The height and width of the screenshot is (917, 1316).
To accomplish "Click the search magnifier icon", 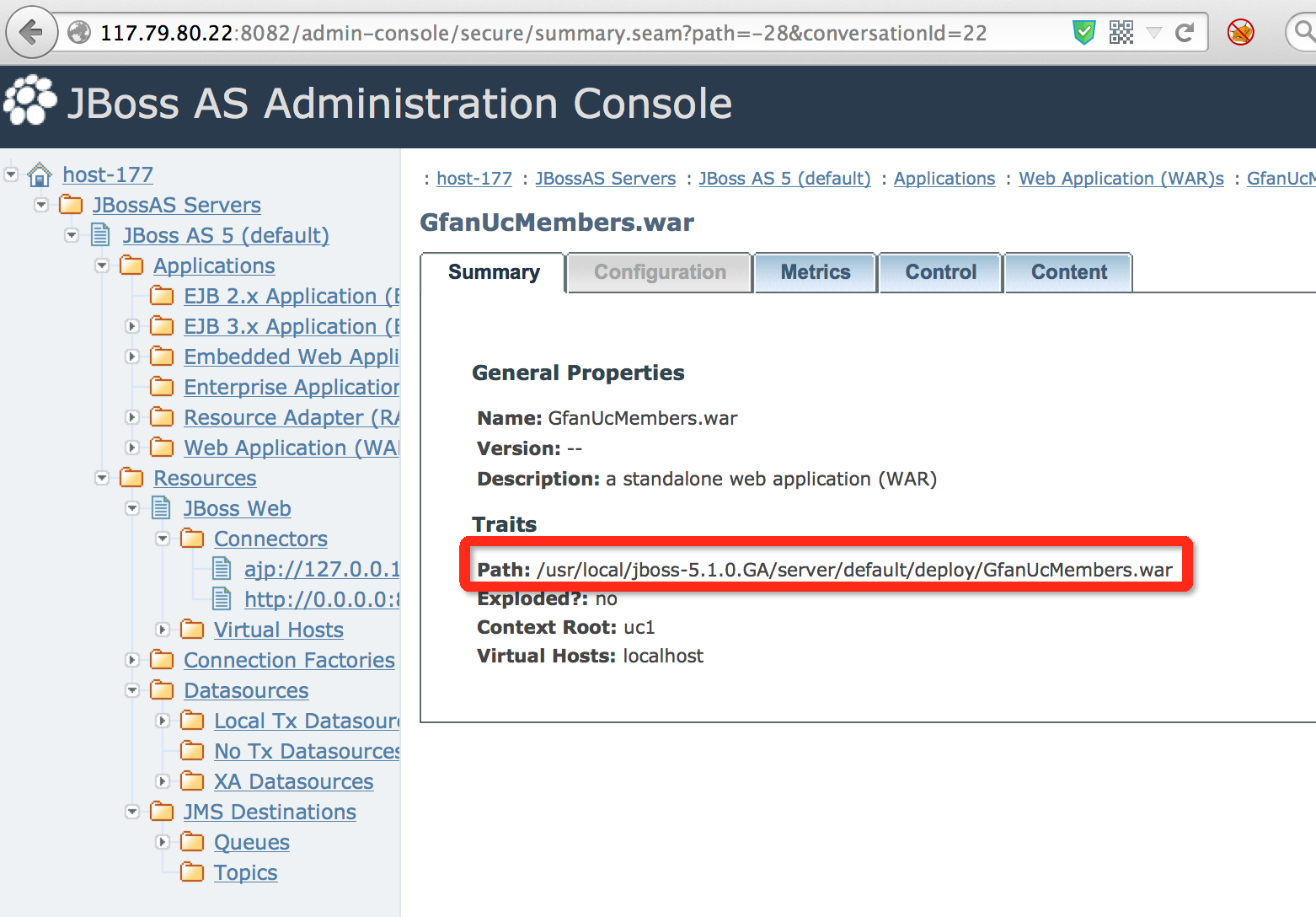I will tap(1304, 33).
